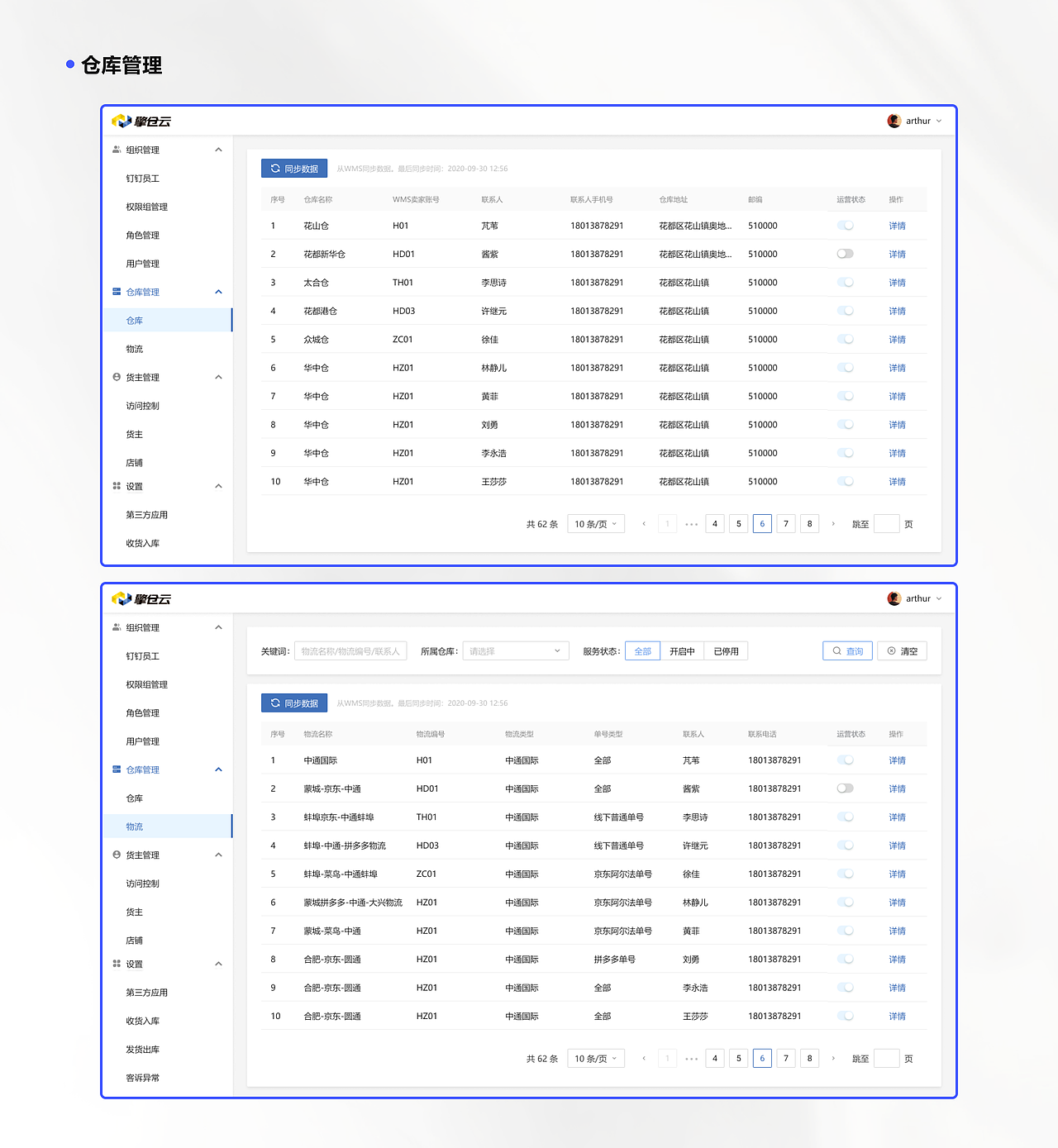Screen dimensions: 1058x1148
Task: Click arthur's avatar in top panel
Action: (x=894, y=121)
